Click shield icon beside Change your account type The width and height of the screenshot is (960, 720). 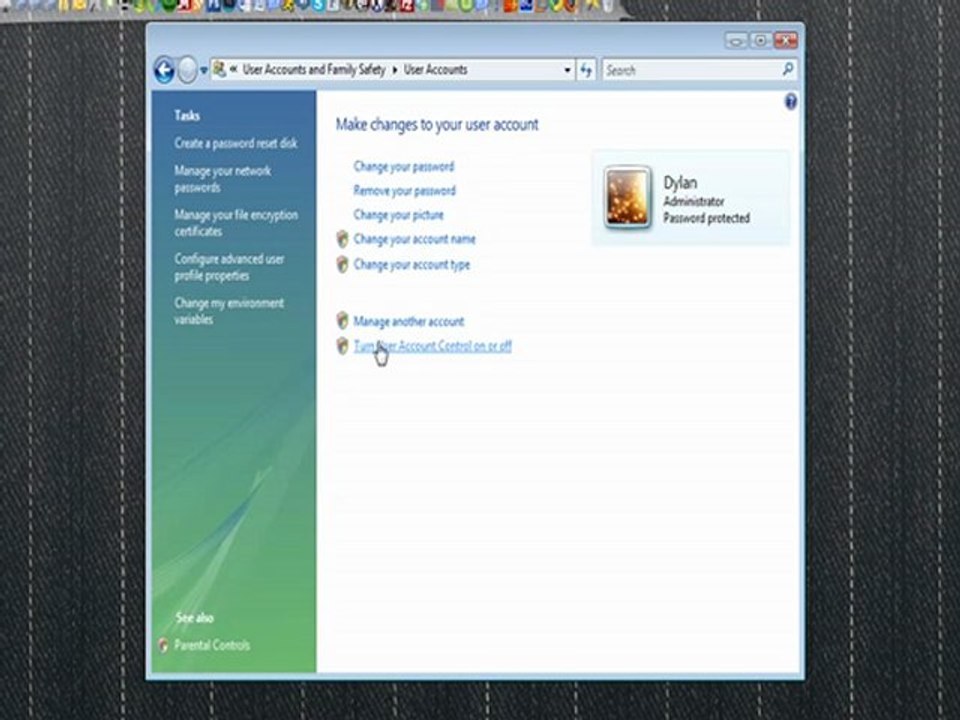343,264
